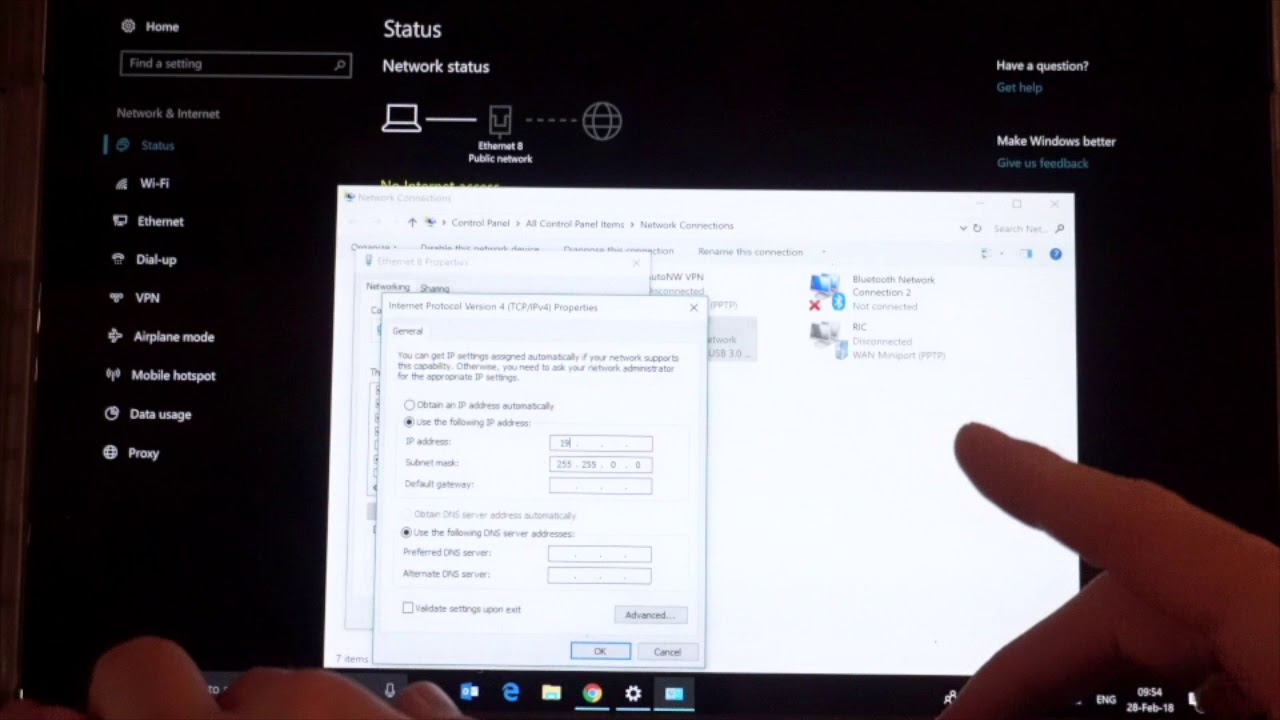
Task: Select Use the following DNS server addresses
Action: coord(487,533)
